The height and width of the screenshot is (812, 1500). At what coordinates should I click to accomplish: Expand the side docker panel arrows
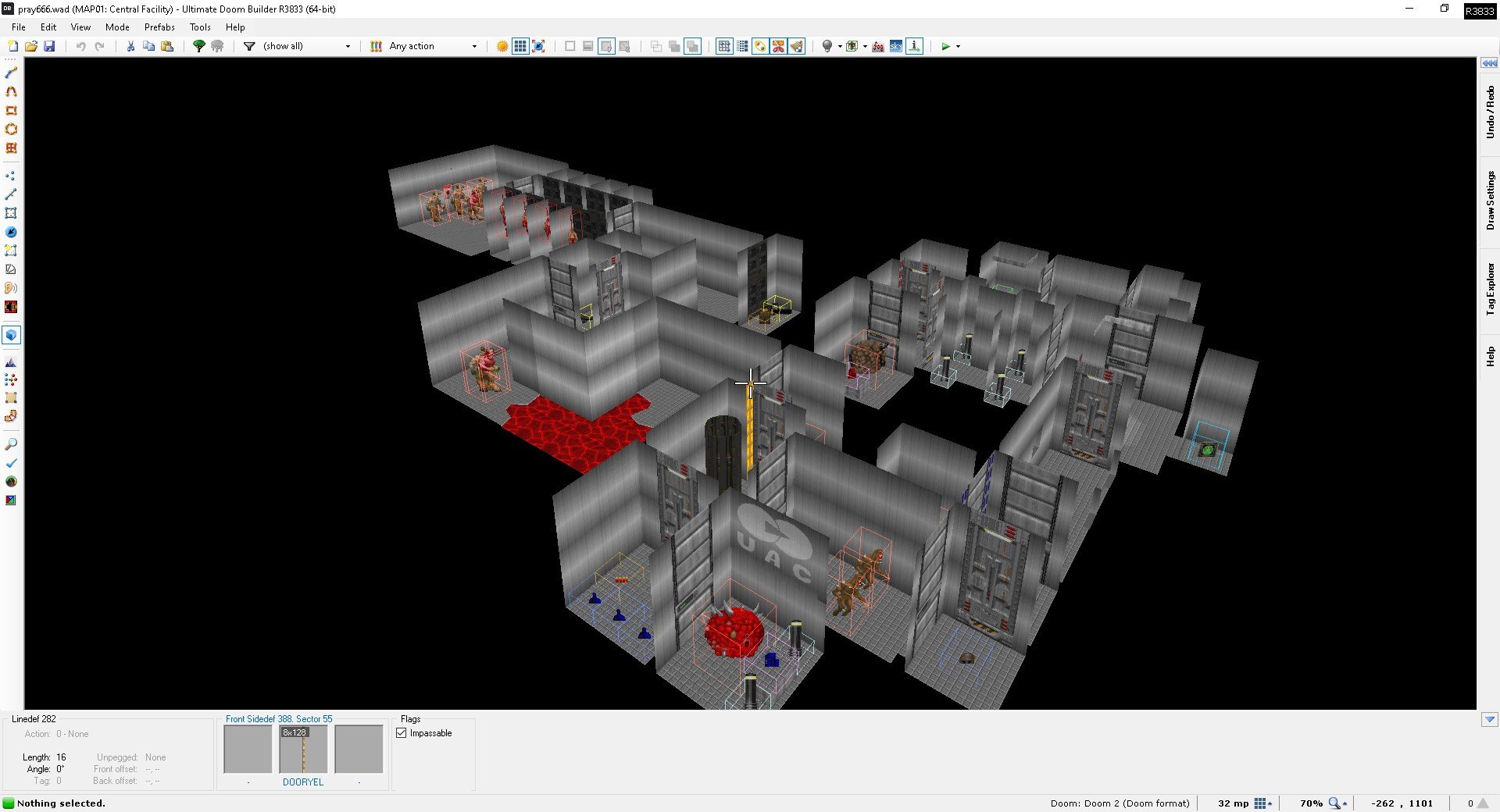click(1489, 63)
